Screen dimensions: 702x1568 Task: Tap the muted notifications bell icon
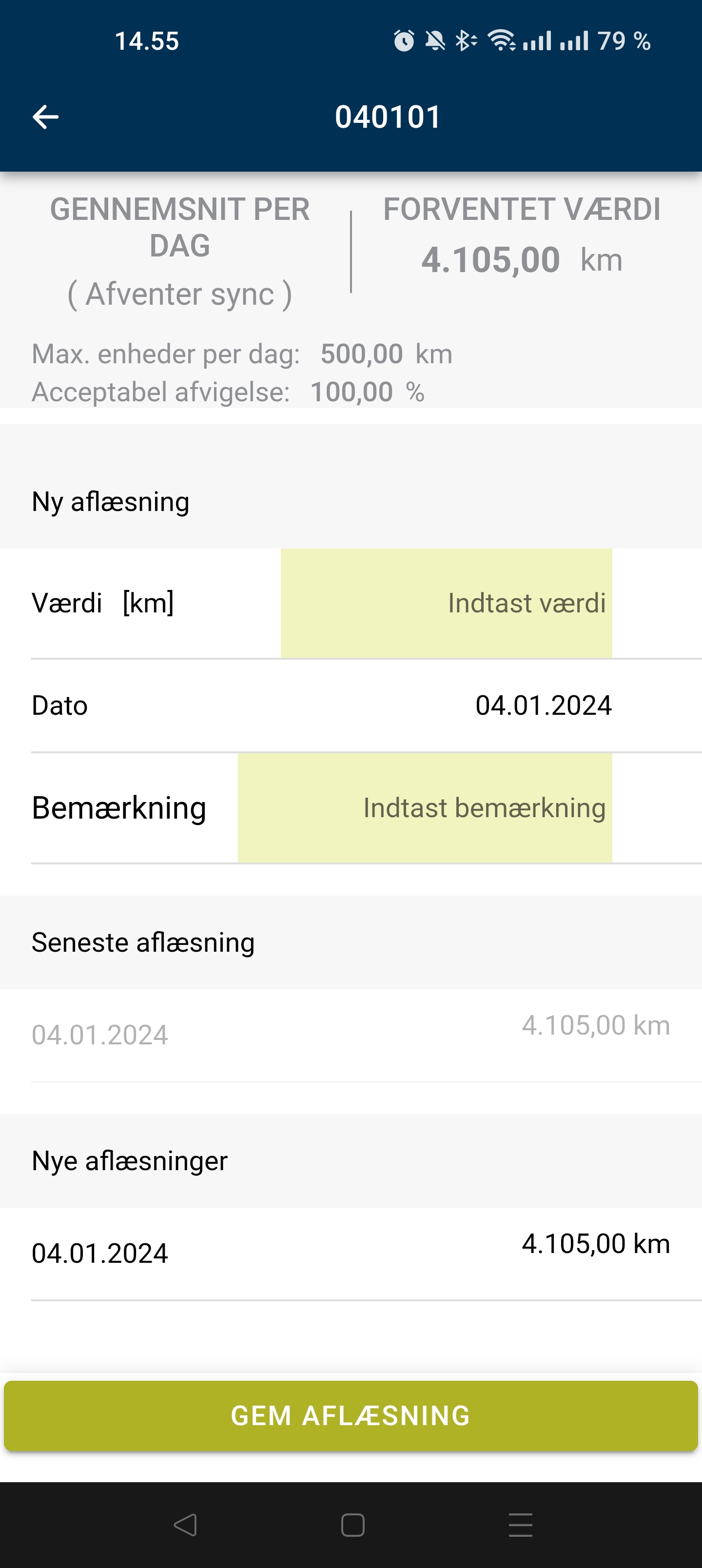pyautogui.click(x=435, y=41)
